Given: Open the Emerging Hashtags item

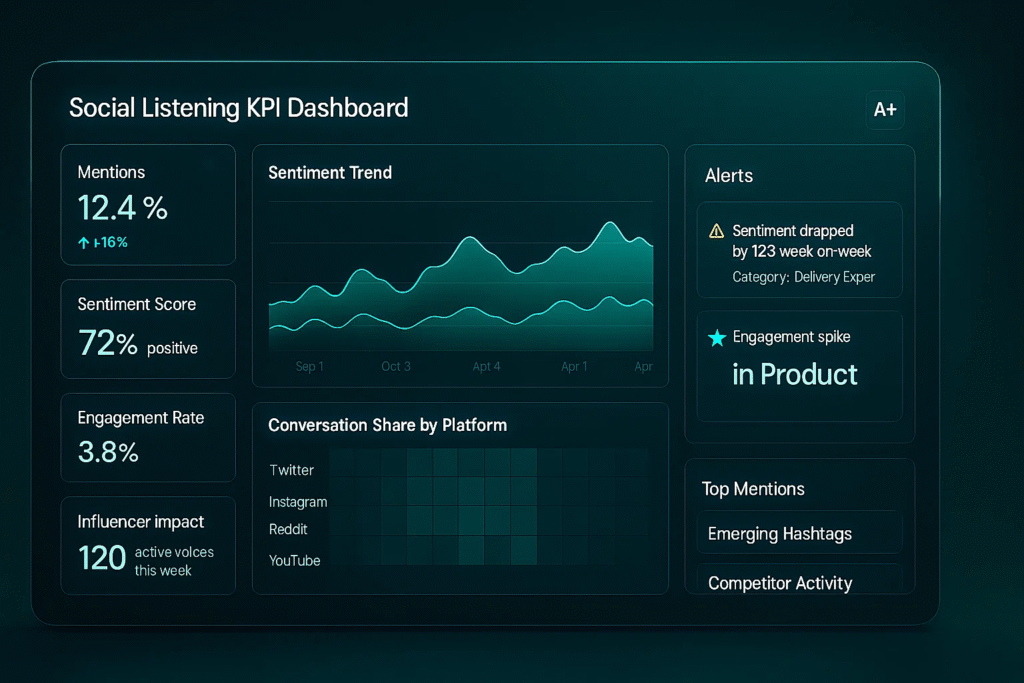Looking at the screenshot, I should (780, 533).
